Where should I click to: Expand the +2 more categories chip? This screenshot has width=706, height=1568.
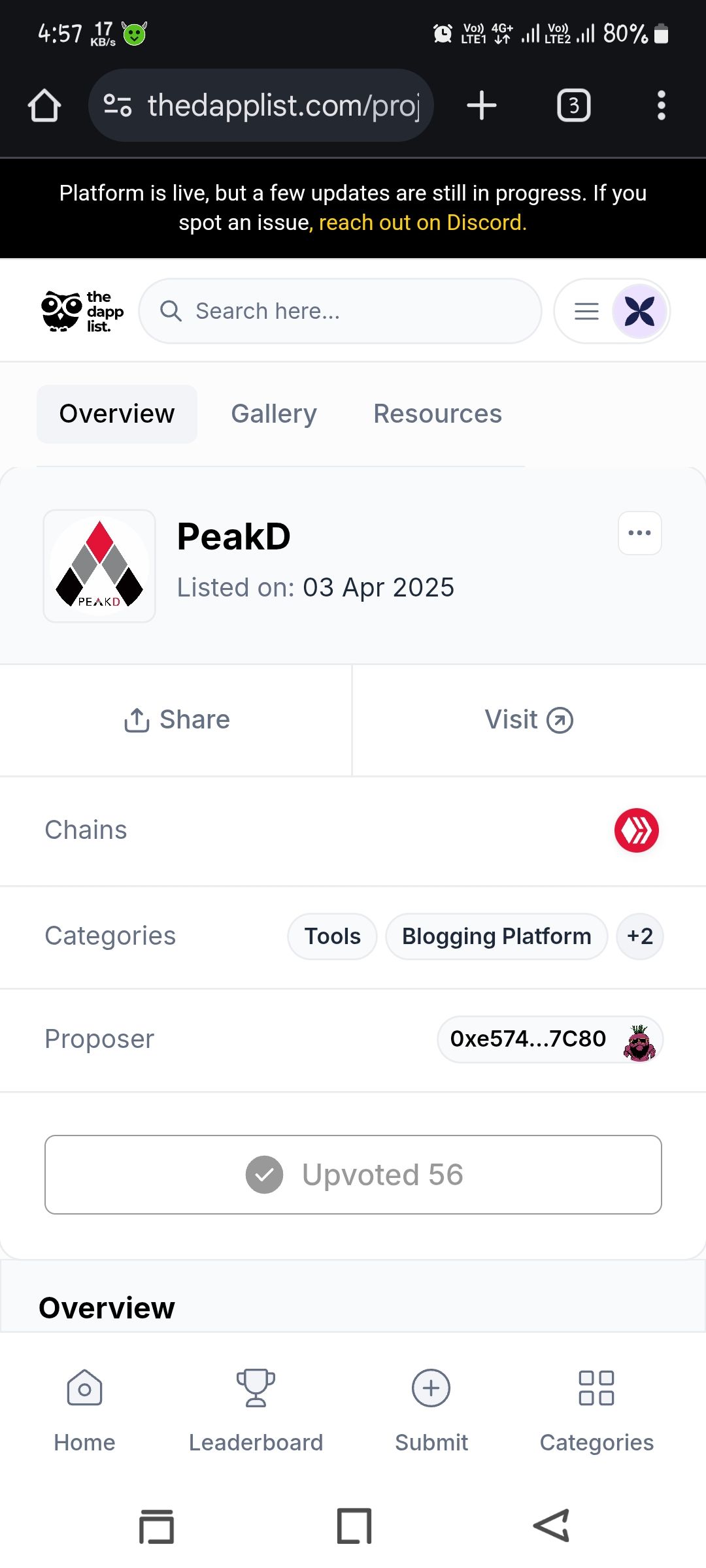[x=639, y=936]
